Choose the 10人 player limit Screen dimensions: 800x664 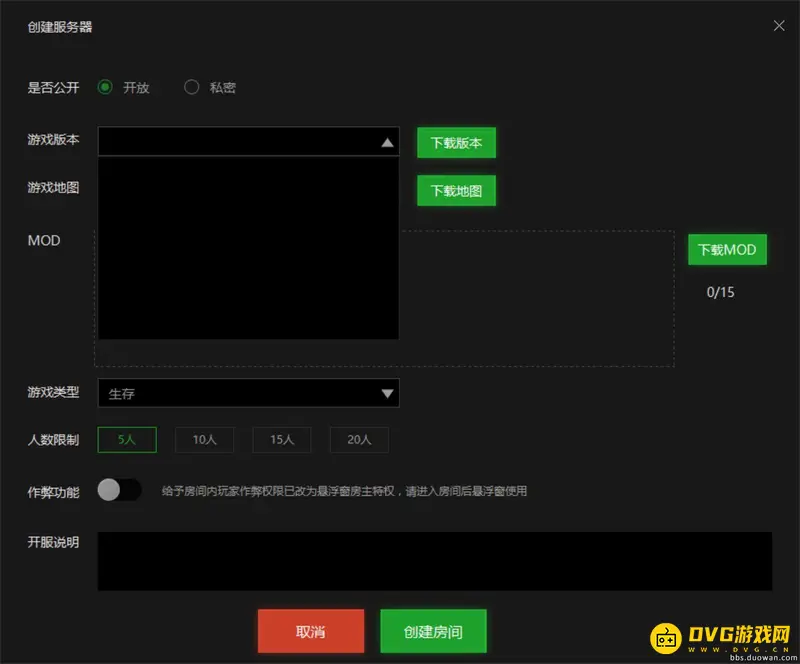point(204,439)
